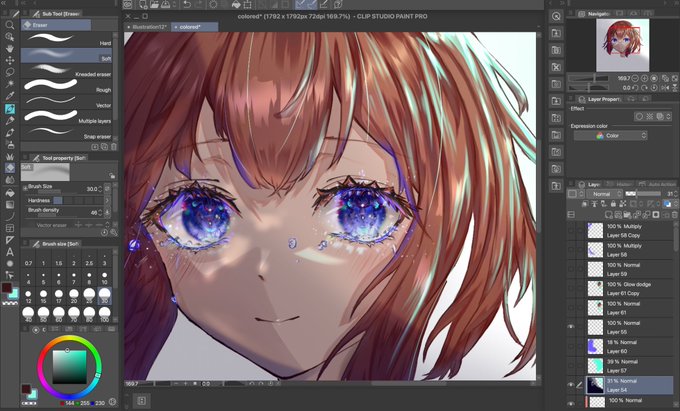Screen dimensions: 680x411
Task: Zoom out in the Navigator panel
Action: tap(635, 78)
